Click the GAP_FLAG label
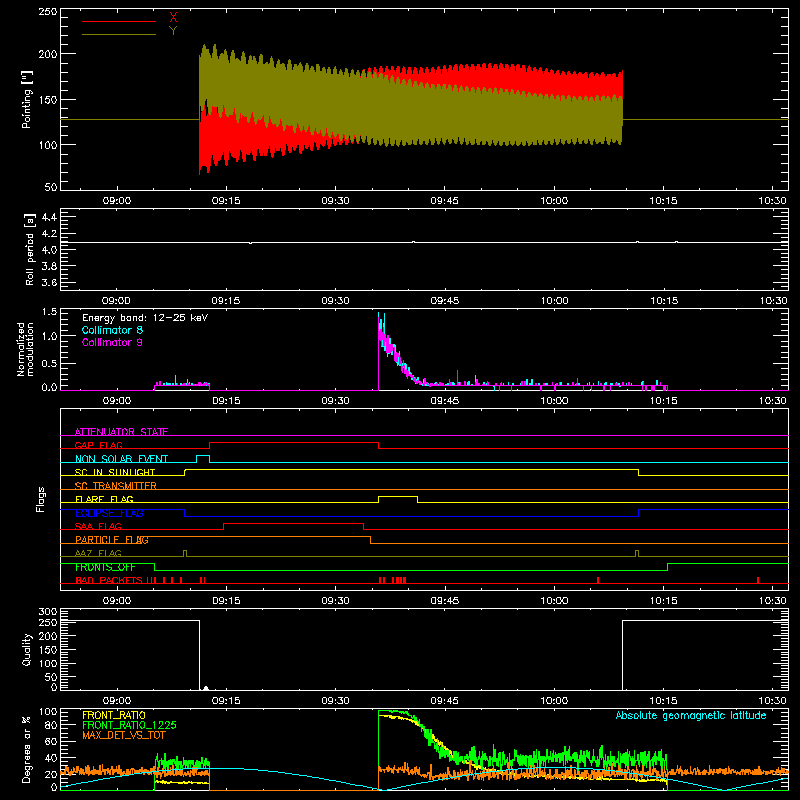Screen dimensions: 800x800 click(98, 445)
